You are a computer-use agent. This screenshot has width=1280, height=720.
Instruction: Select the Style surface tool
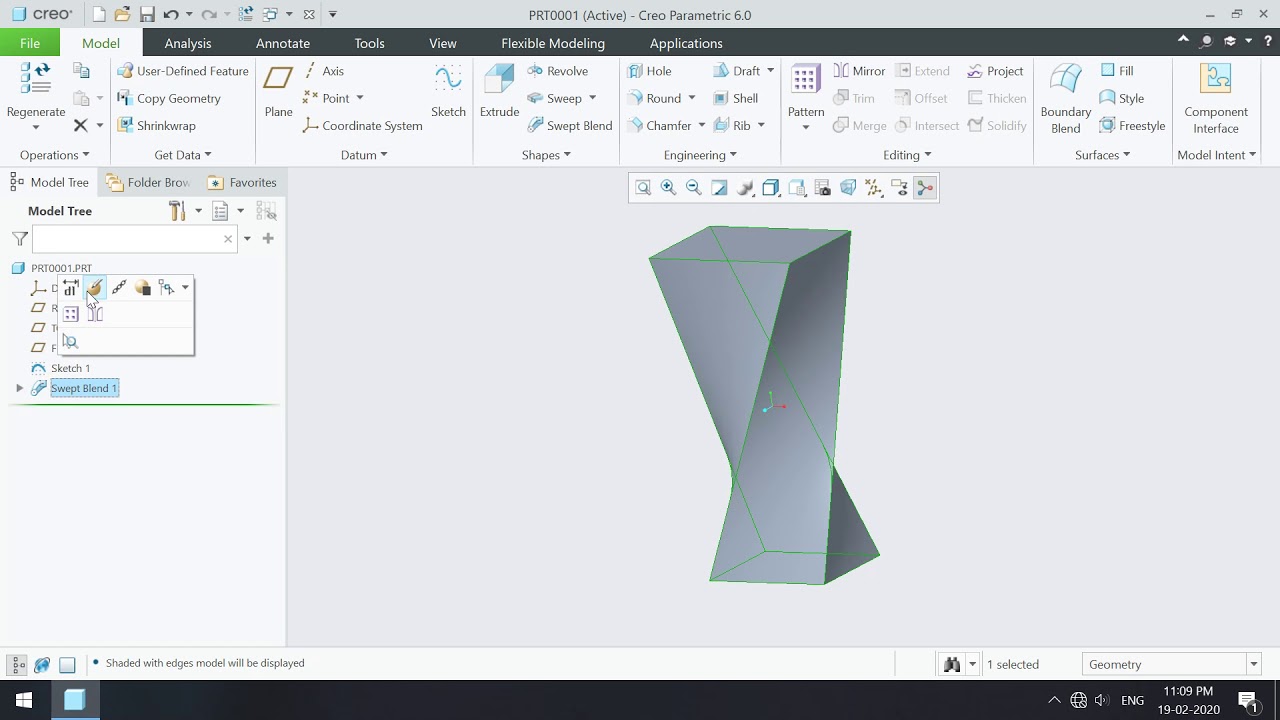click(x=1121, y=98)
